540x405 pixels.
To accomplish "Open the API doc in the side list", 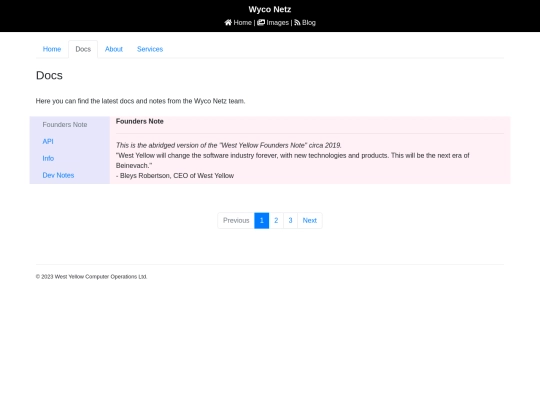I will pos(48,142).
